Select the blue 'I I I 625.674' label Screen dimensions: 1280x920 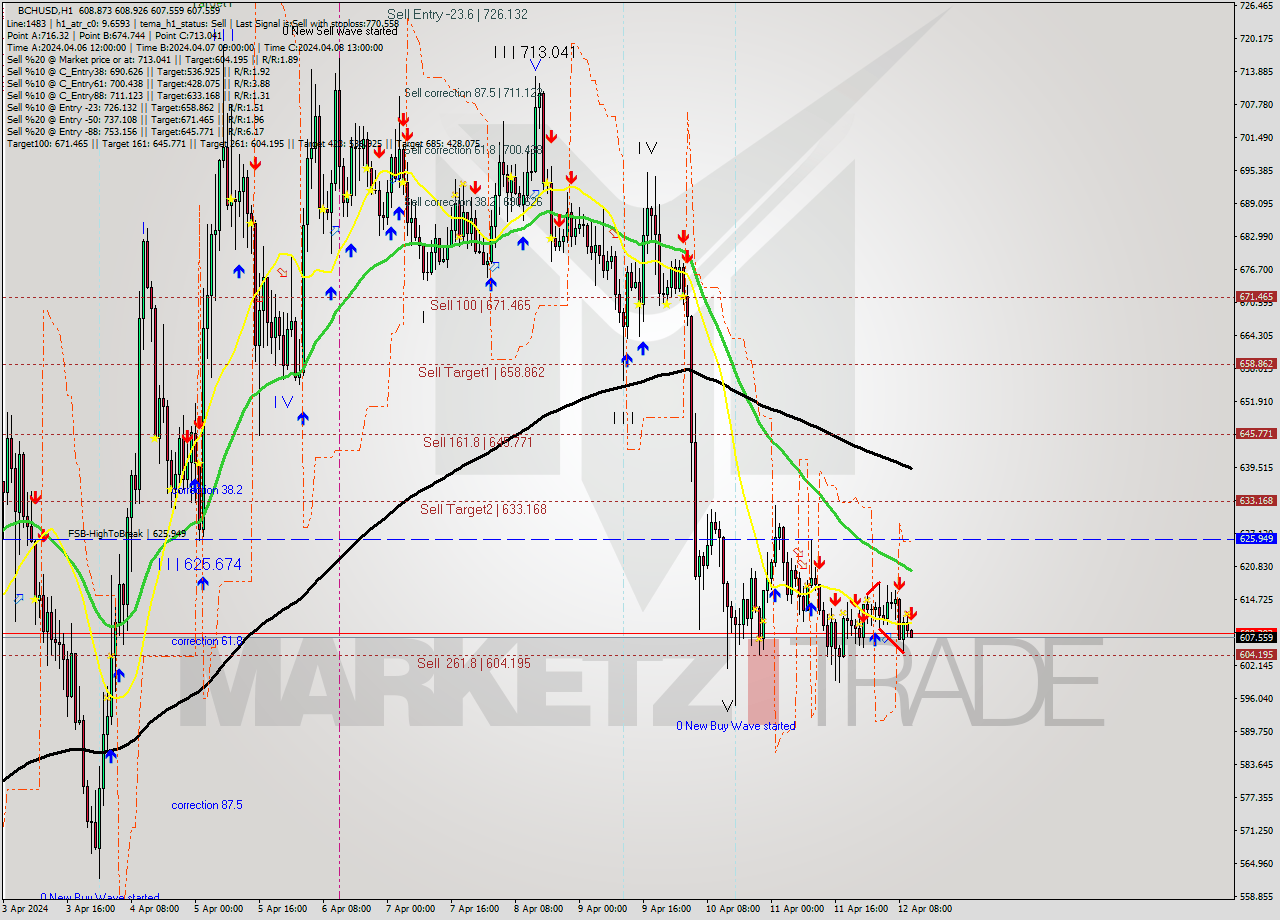tap(200, 565)
